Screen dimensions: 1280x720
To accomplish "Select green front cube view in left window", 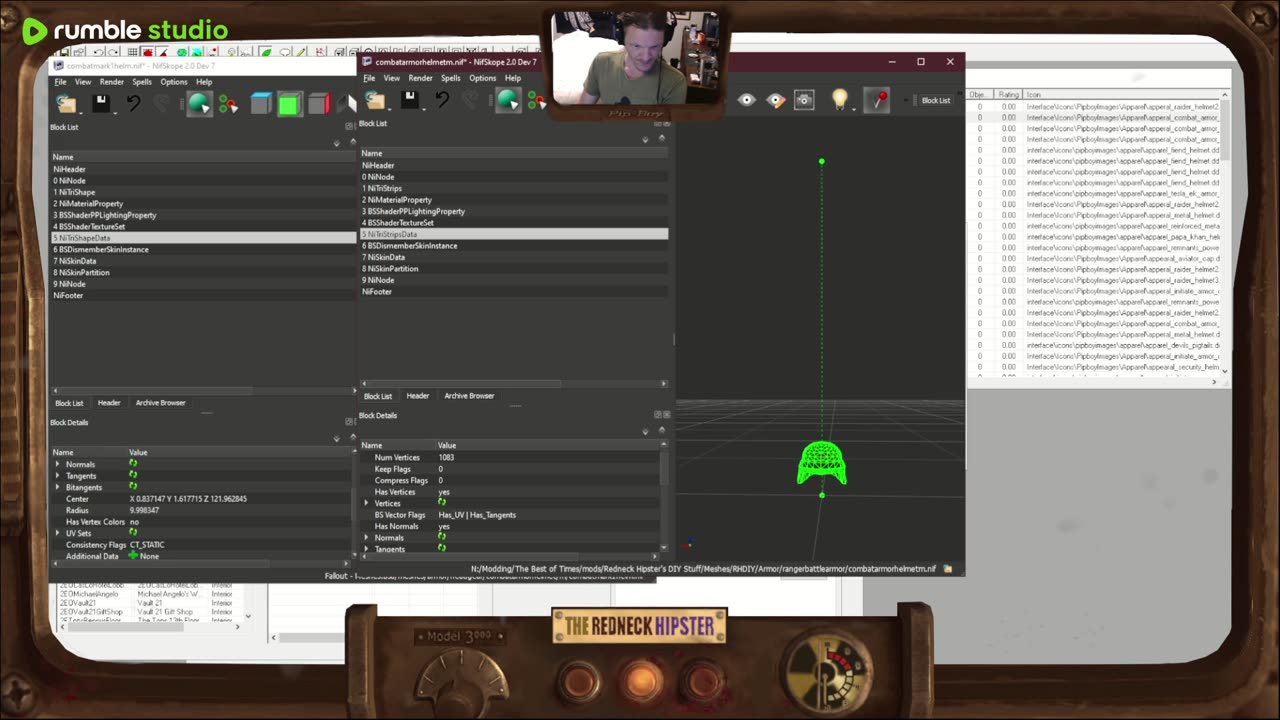I will click(x=289, y=103).
